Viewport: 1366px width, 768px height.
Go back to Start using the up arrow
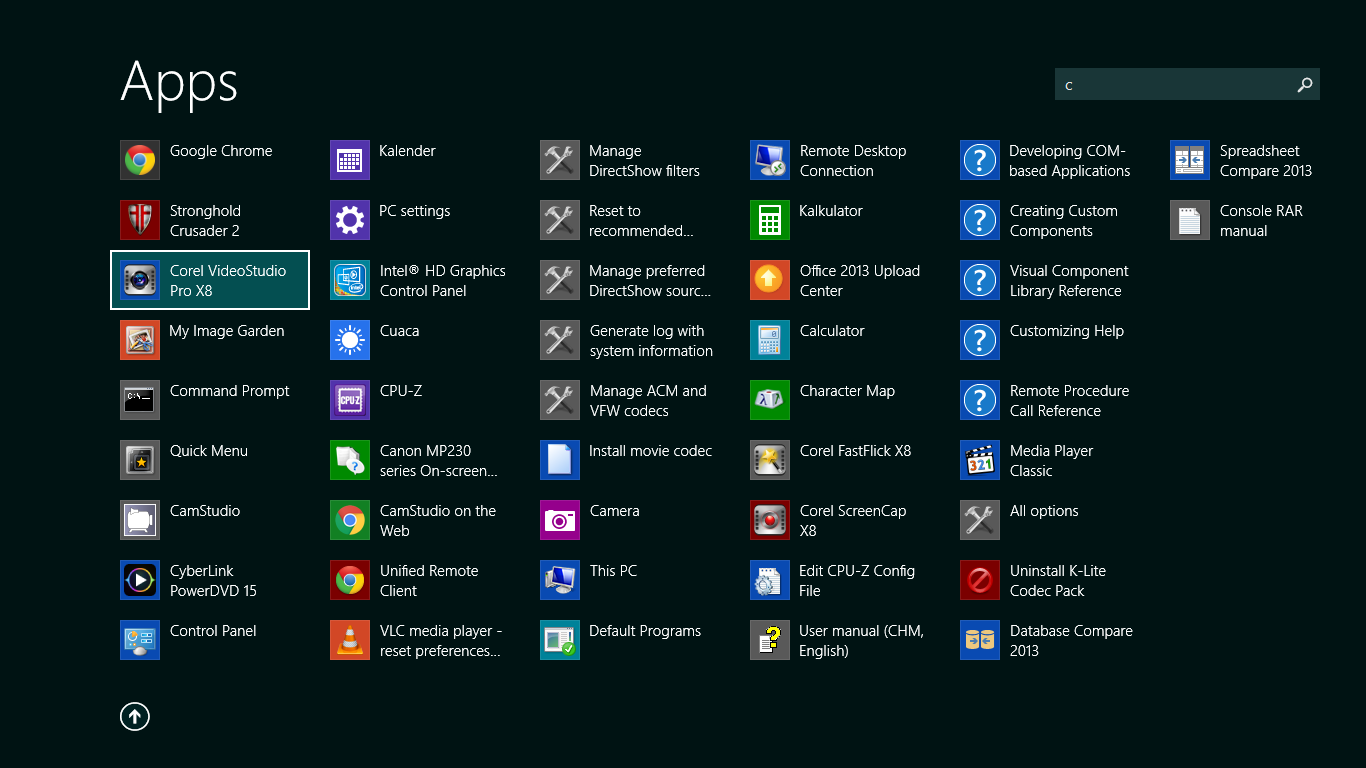(135, 716)
